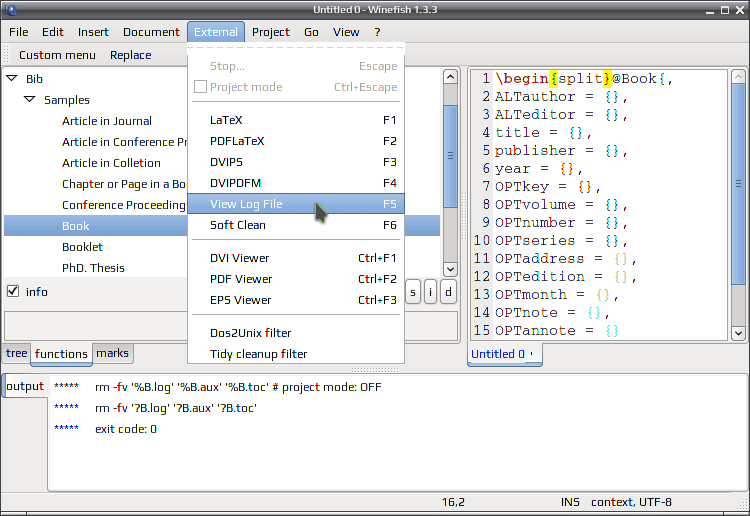Click the 's' button
The image size is (750, 516).
[x=413, y=292]
